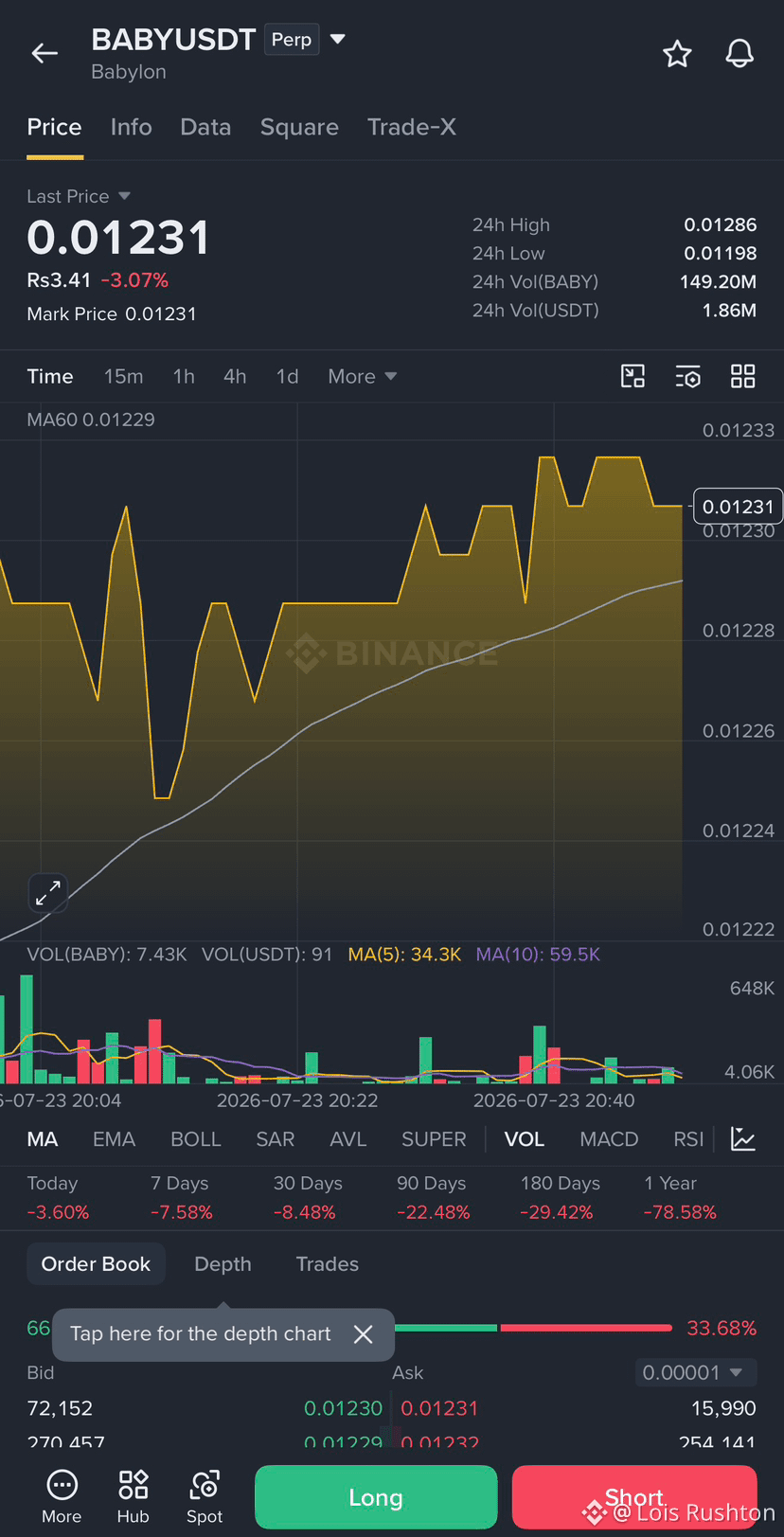Image resolution: width=784 pixels, height=1537 pixels.
Task: Toggle the EMA indicator
Action: tap(114, 1139)
